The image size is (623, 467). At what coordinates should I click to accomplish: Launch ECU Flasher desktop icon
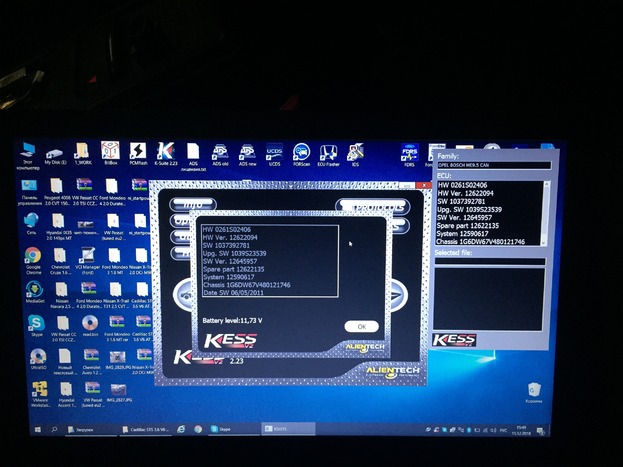329,152
